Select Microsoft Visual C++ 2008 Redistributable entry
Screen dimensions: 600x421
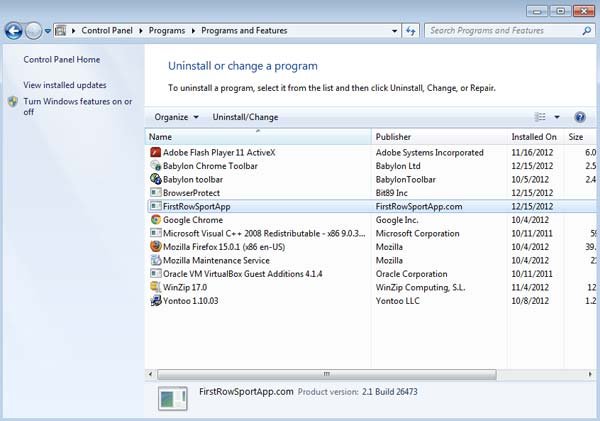pyautogui.click(x=264, y=233)
